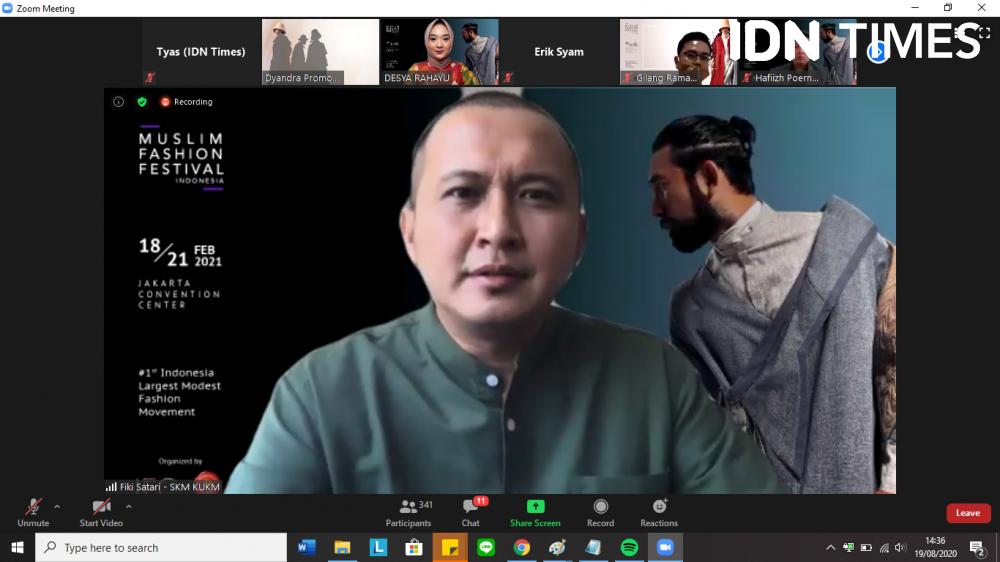Select Erik Syam participant tile
This screenshot has width=1000, height=562.
pyautogui.click(x=559, y=52)
